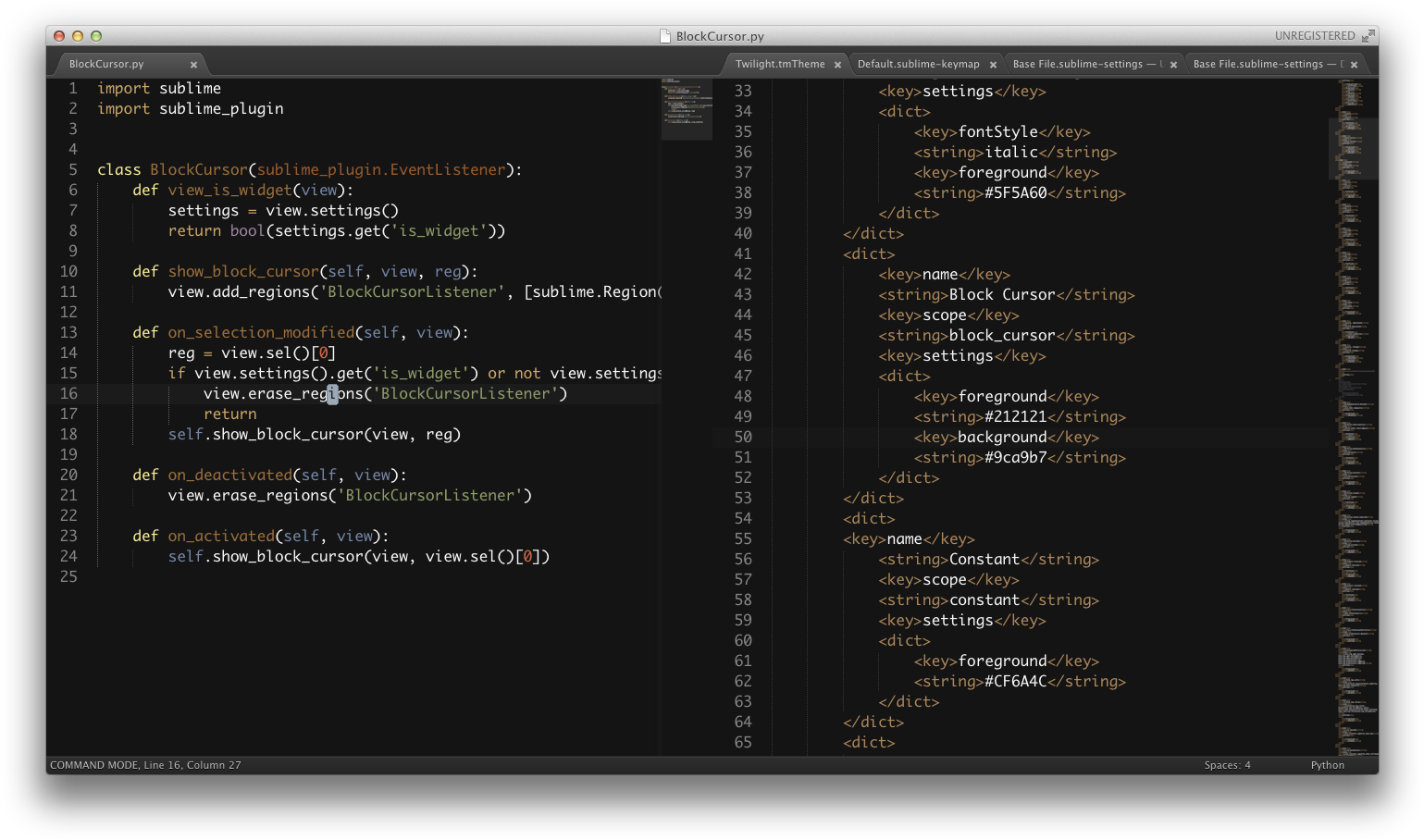
Task: Click '<key>background</key>' on line 50
Action: [1007, 438]
